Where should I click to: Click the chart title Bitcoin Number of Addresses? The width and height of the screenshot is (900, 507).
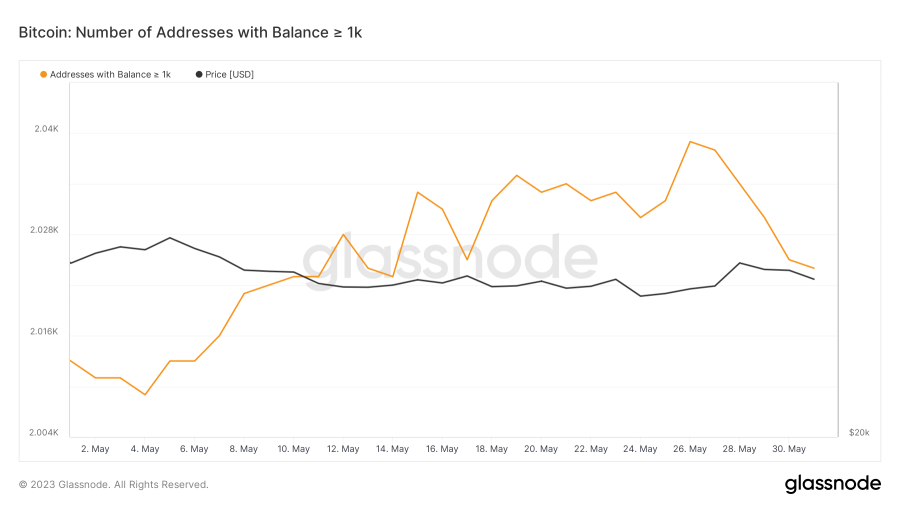(x=191, y=33)
